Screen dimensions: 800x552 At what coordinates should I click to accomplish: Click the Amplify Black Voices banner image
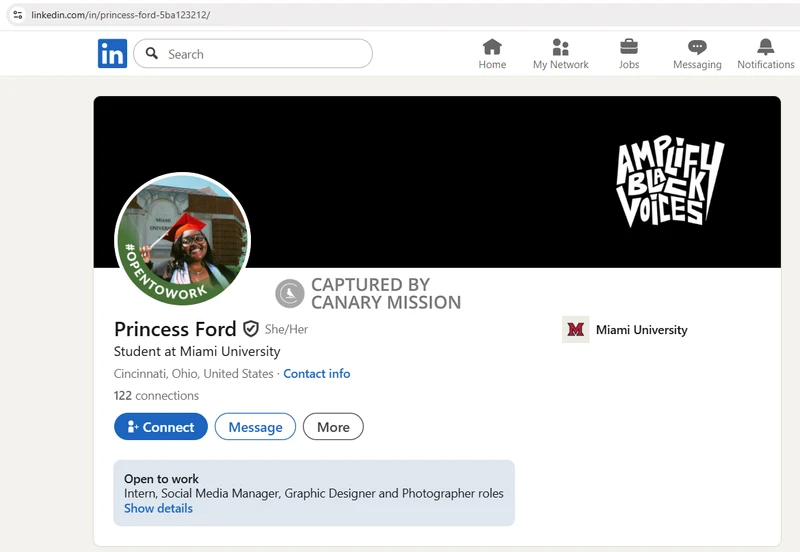pyautogui.click(x=670, y=182)
